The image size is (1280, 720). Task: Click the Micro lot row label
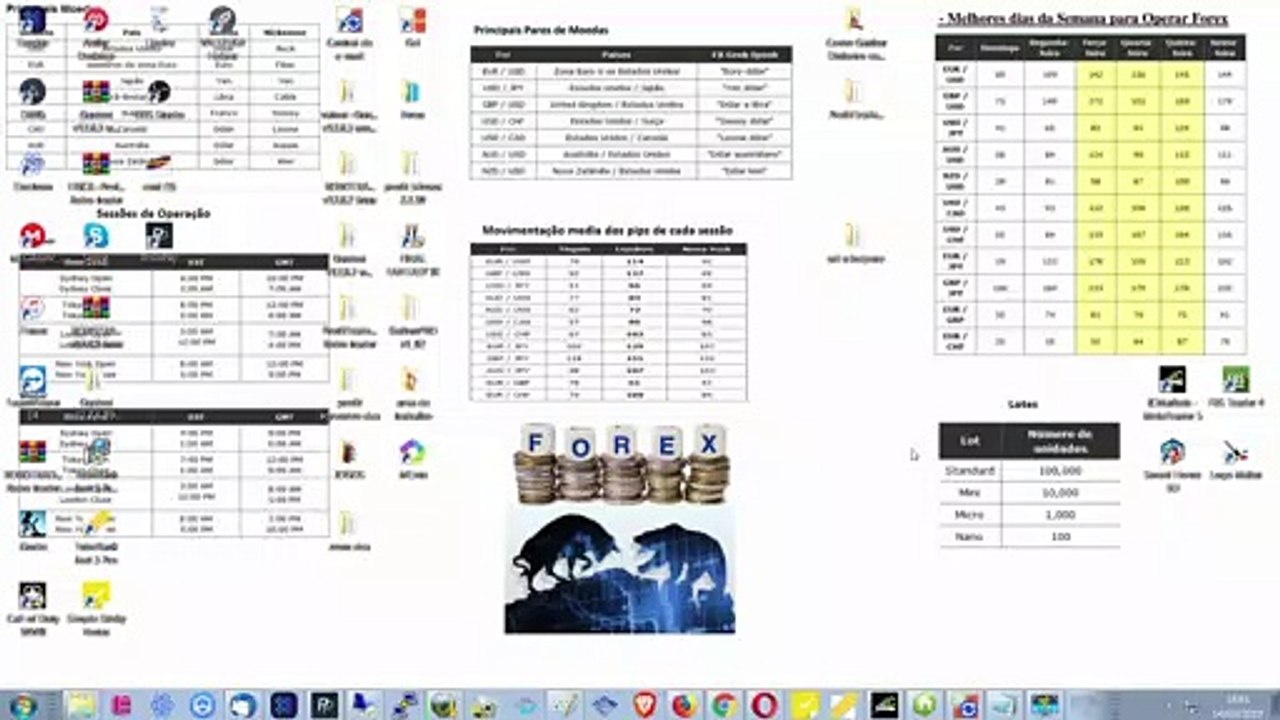pos(970,514)
